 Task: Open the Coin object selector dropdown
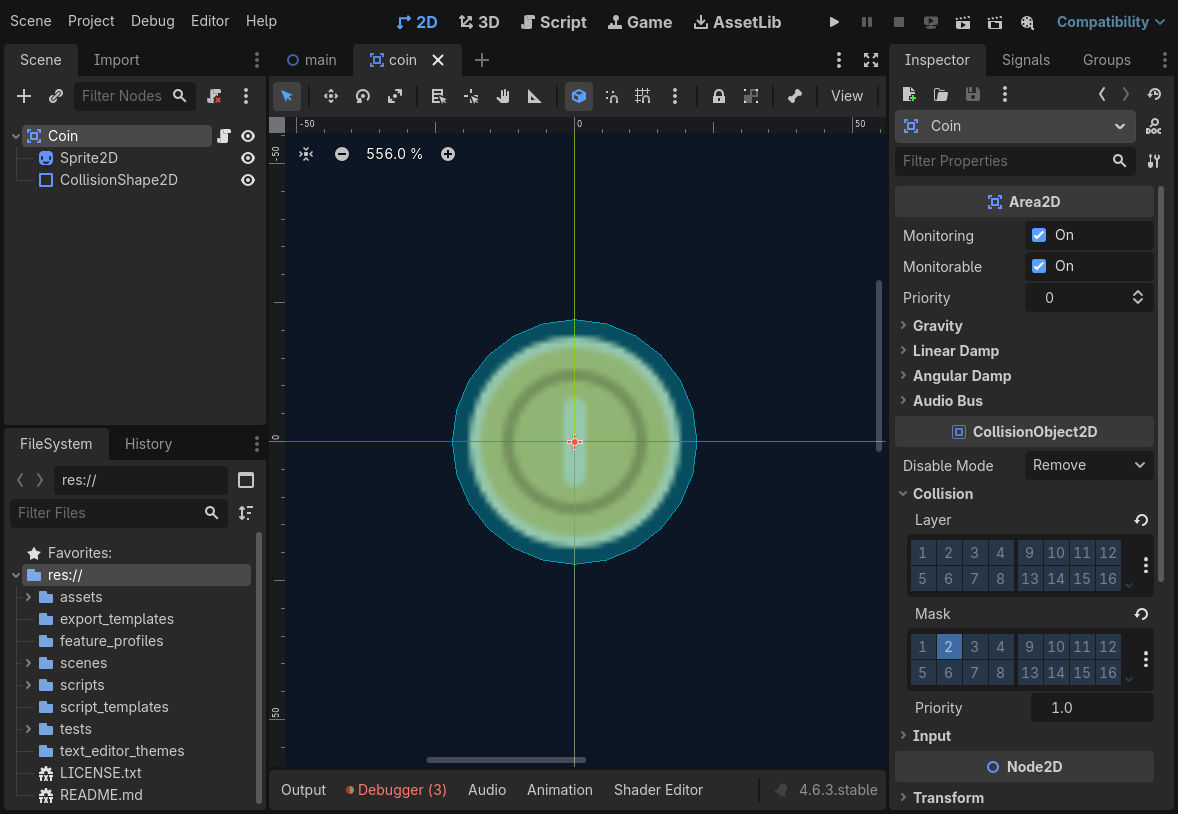coord(1015,126)
